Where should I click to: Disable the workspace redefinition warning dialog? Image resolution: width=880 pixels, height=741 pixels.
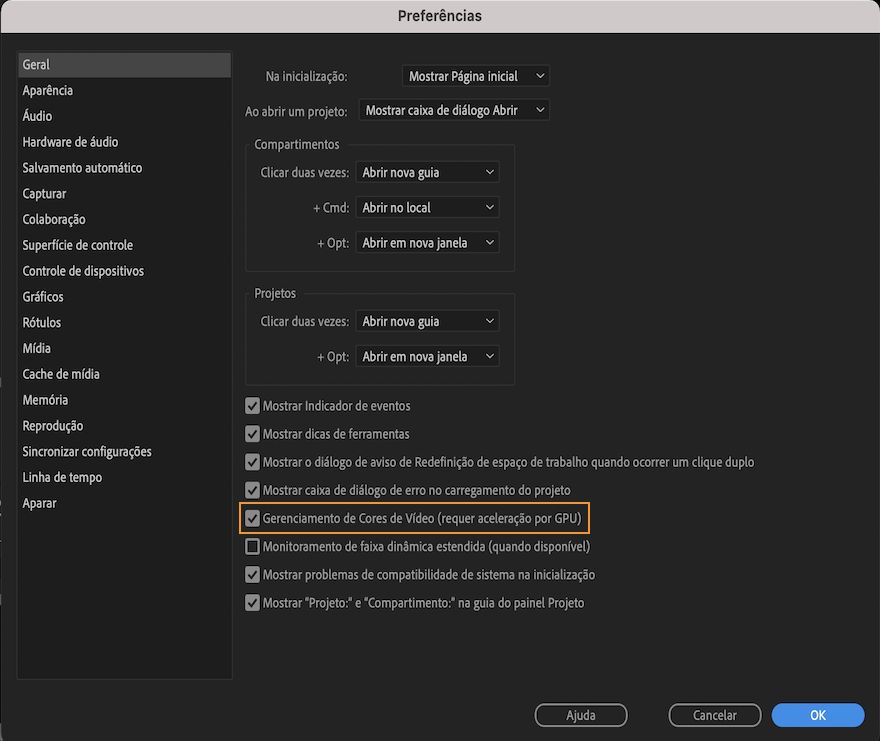coord(252,462)
